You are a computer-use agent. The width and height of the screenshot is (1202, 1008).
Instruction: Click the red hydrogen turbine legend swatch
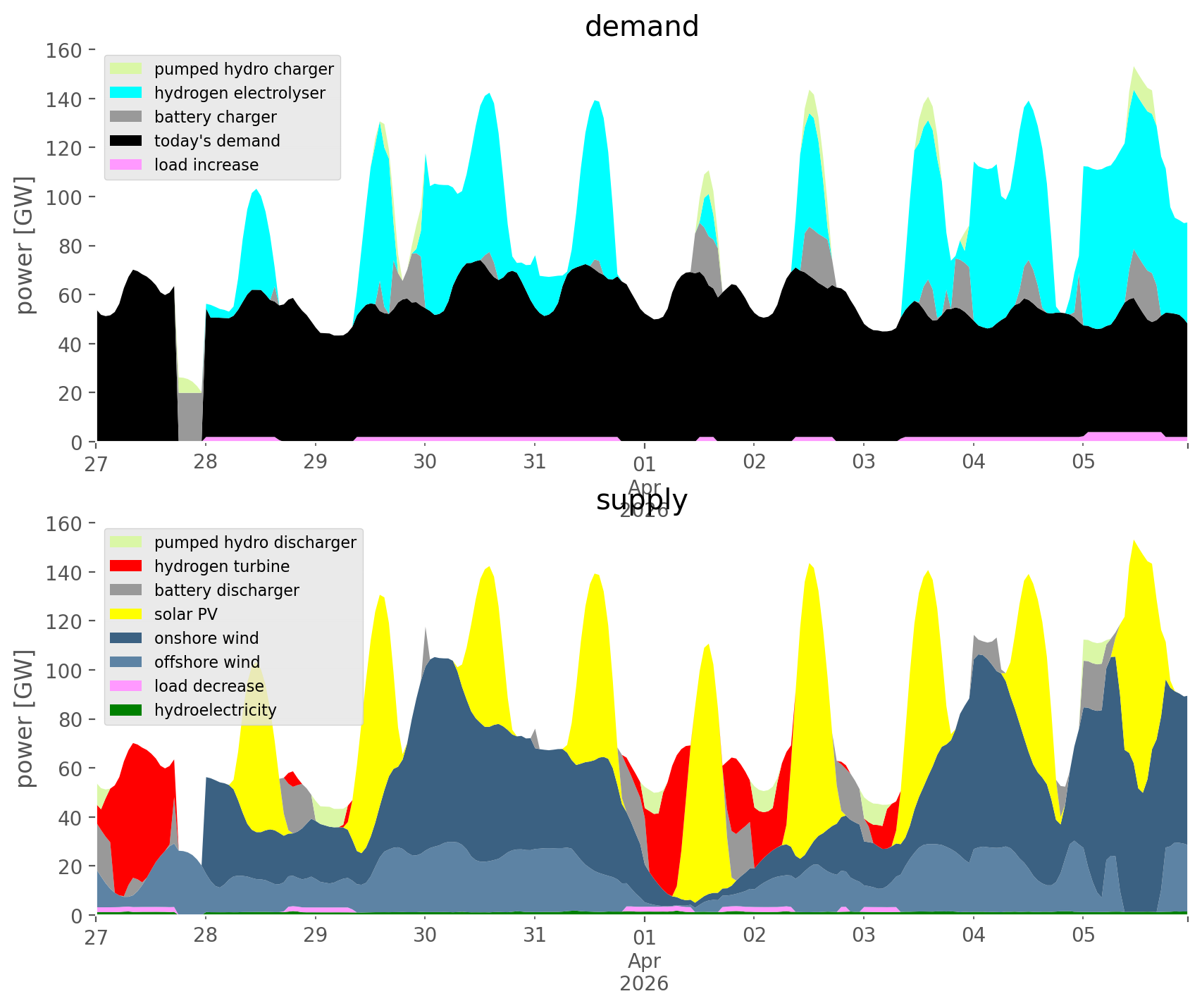pyautogui.click(x=126, y=566)
